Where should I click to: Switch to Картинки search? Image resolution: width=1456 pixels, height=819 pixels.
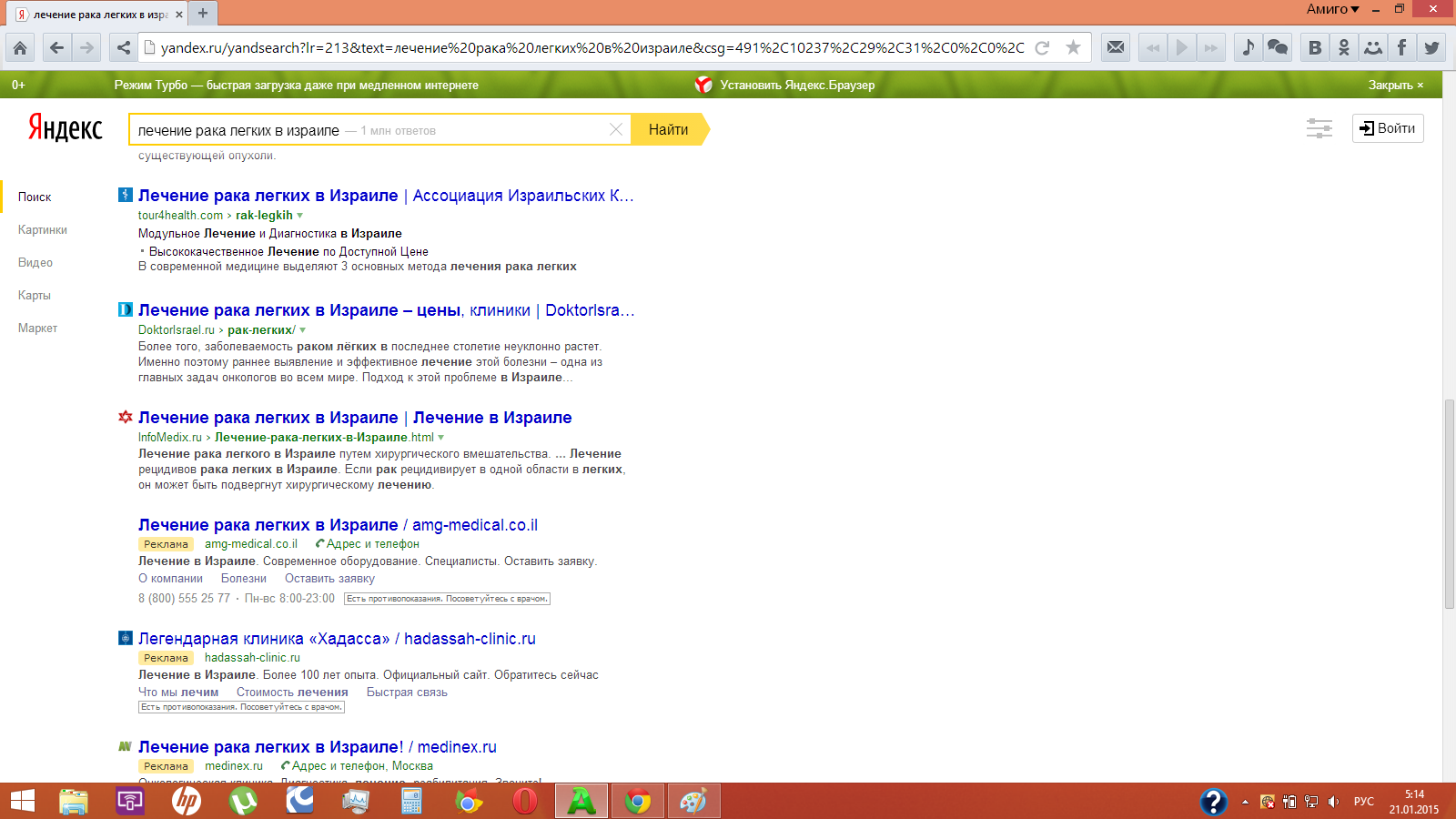pos(43,229)
